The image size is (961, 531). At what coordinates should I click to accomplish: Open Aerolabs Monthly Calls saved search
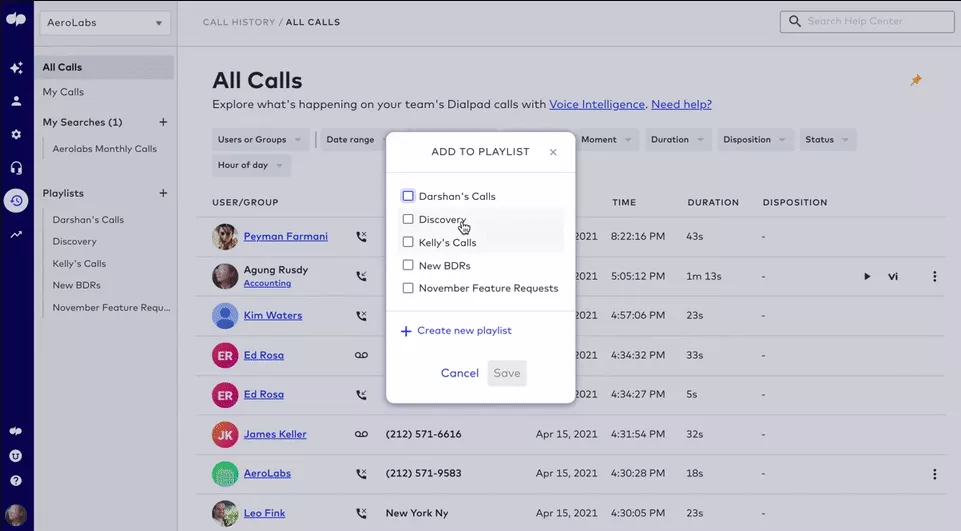coord(105,149)
